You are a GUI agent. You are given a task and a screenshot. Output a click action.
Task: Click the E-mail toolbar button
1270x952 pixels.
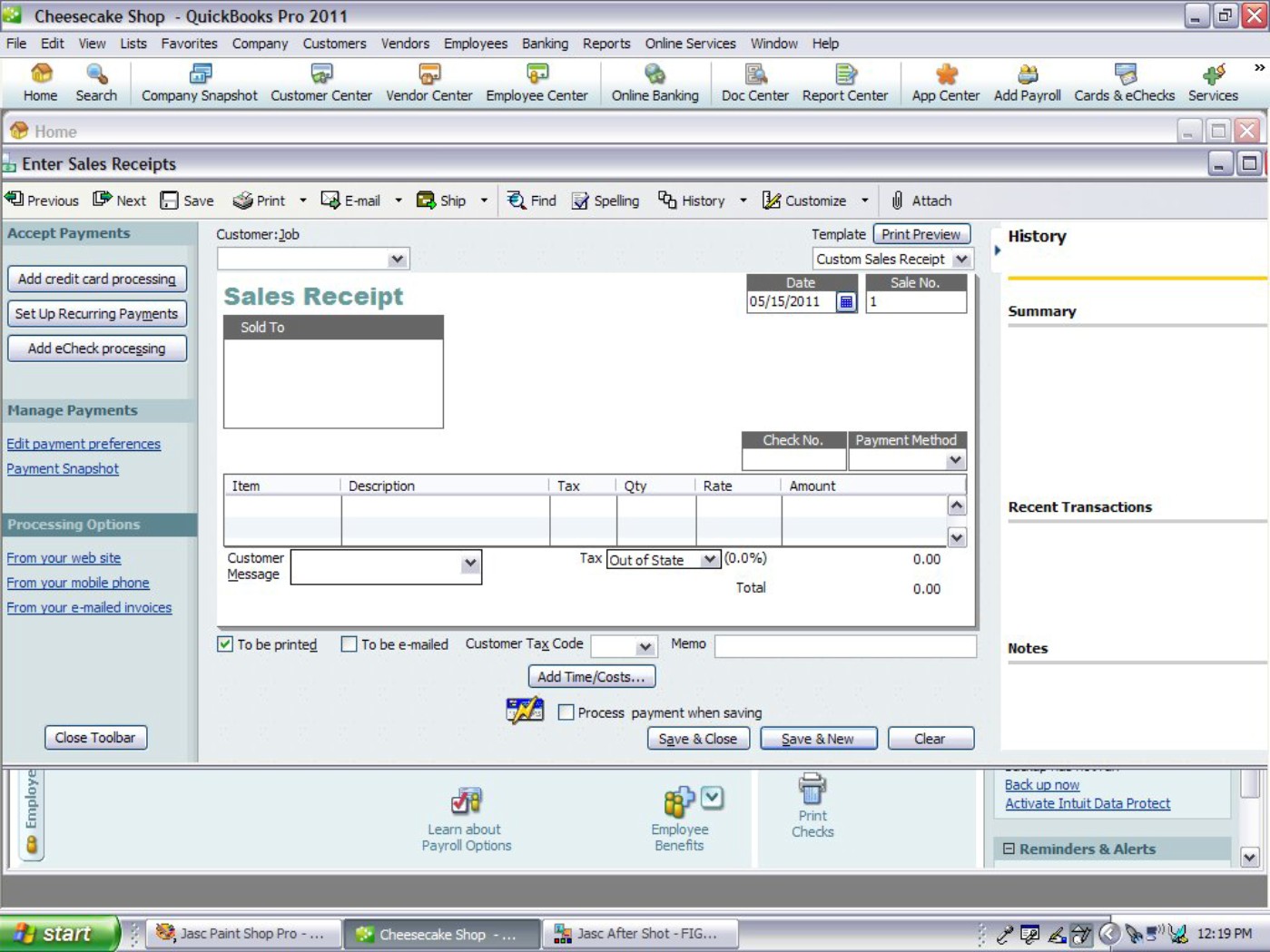point(351,201)
